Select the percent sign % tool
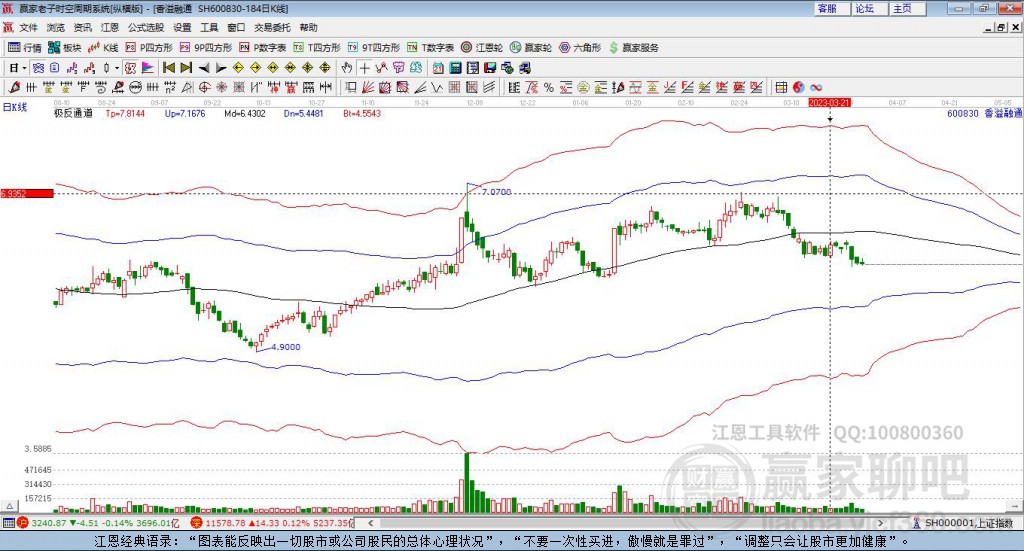 [549, 87]
